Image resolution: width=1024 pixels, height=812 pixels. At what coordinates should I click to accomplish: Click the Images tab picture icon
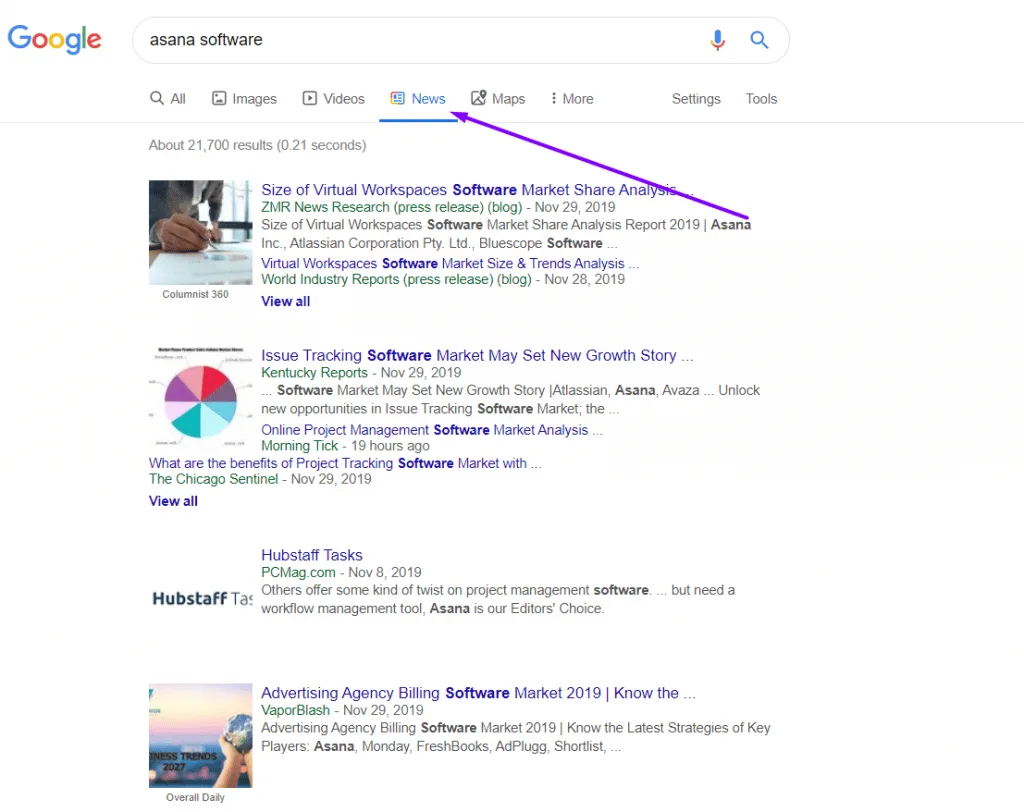[219, 99]
